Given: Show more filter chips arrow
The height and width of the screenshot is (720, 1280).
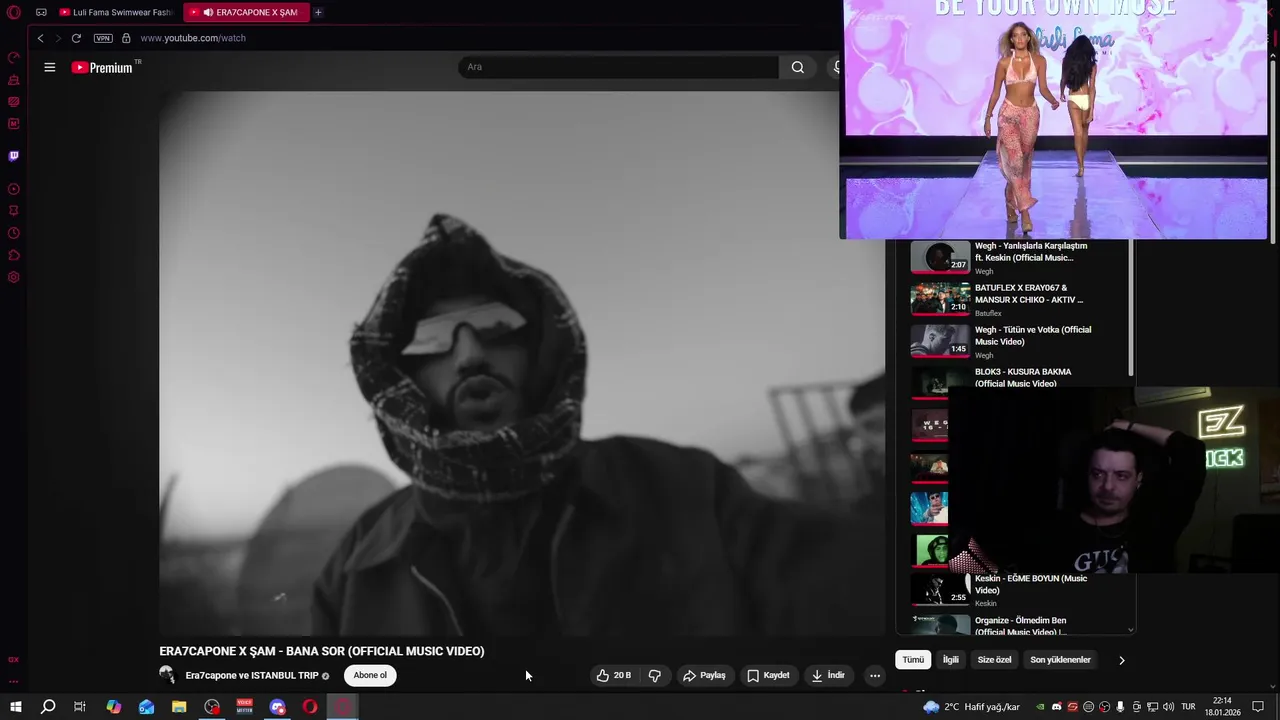Looking at the screenshot, I should pyautogui.click(x=1121, y=660).
